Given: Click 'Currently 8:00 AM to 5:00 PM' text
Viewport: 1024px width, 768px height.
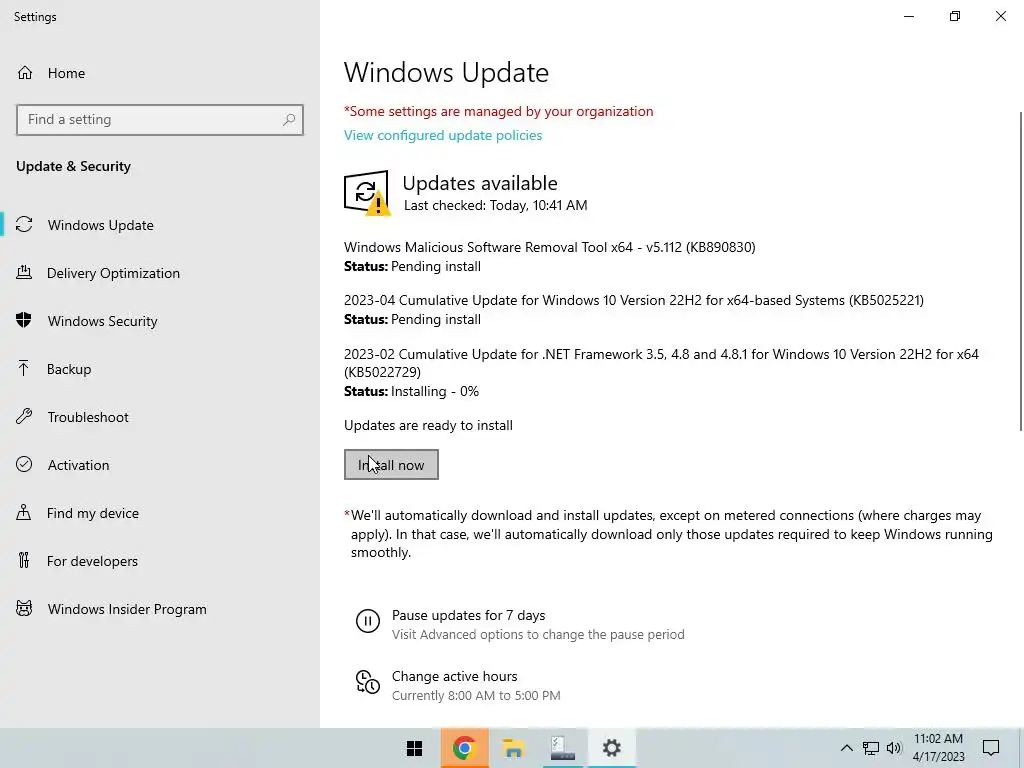Looking at the screenshot, I should [x=476, y=696].
